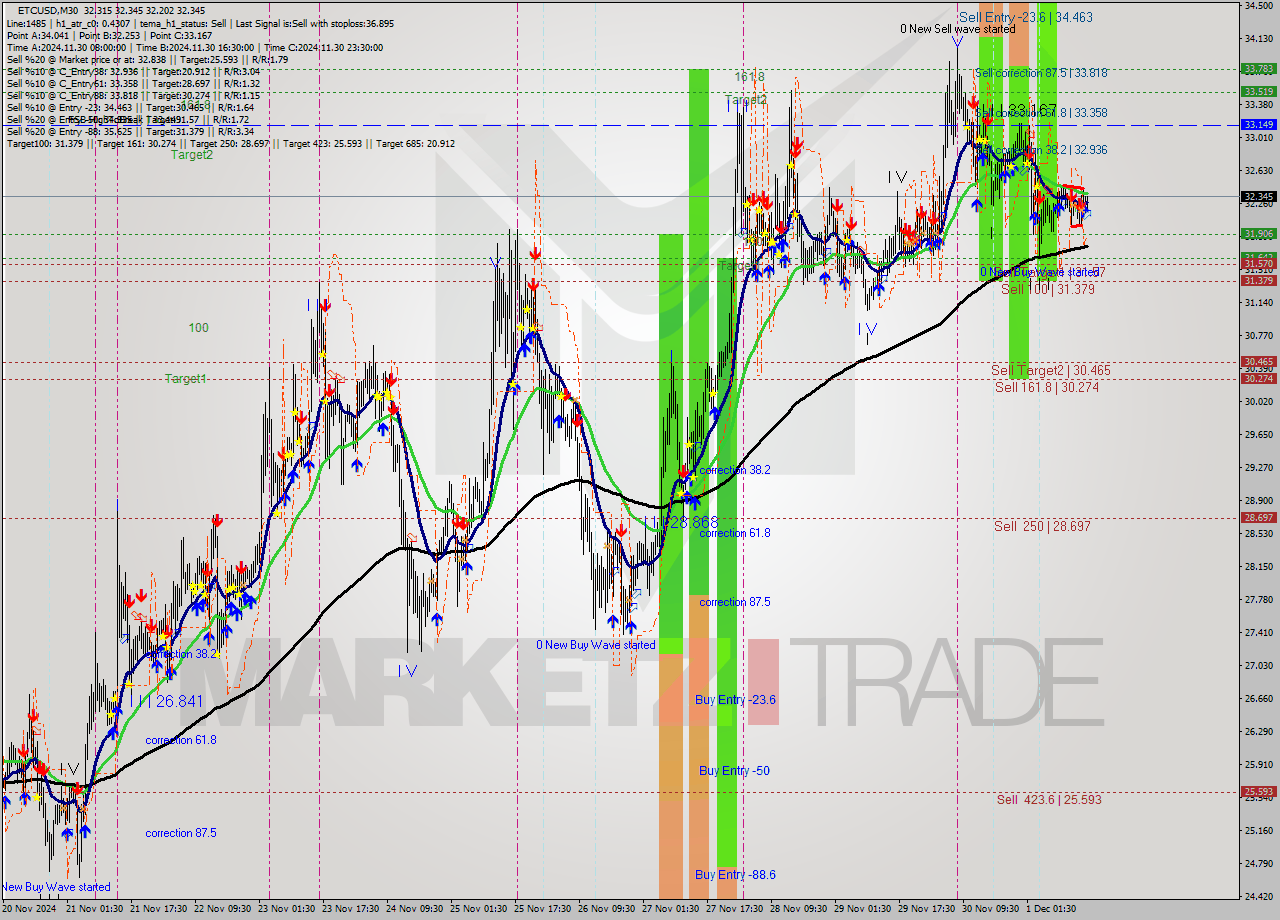This screenshot has height=920, width=1280.
Task: Click the 'Sell correction 61.8 | 33.358' label
Action: [x=1041, y=113]
